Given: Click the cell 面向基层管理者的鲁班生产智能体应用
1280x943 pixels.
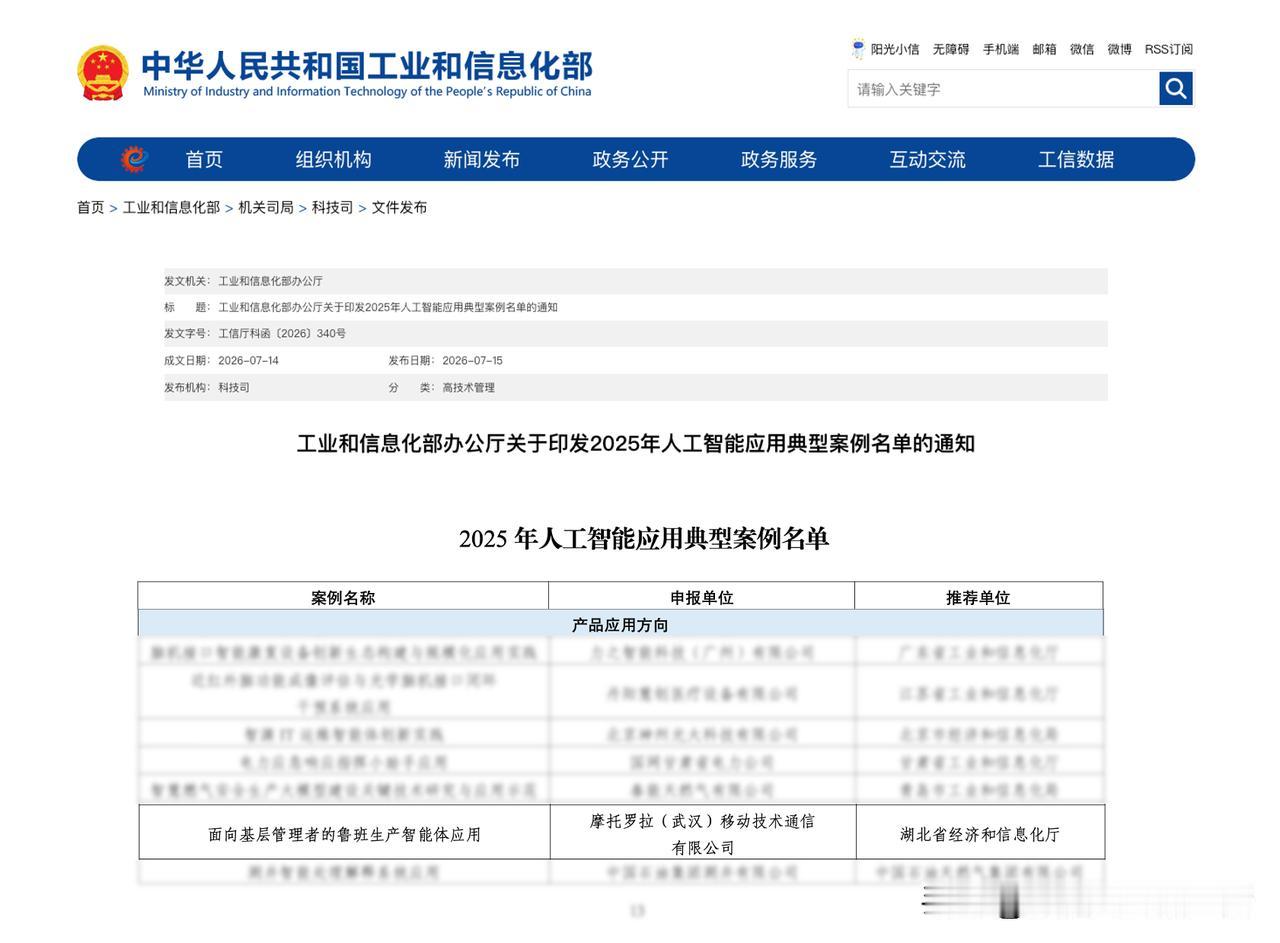Looking at the screenshot, I should [x=344, y=833].
